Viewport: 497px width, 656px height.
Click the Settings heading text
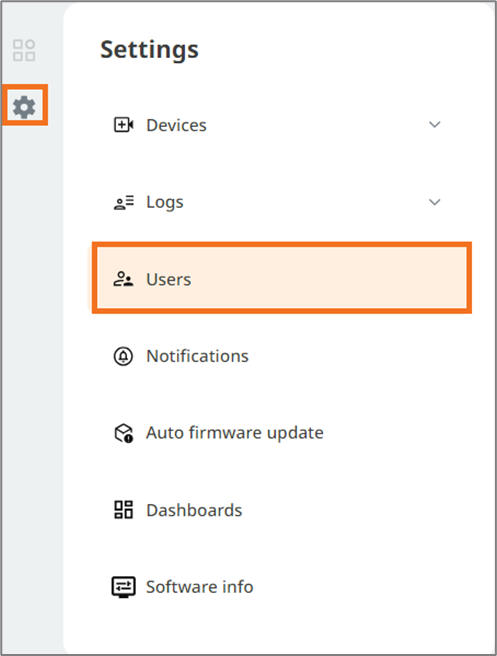149,50
